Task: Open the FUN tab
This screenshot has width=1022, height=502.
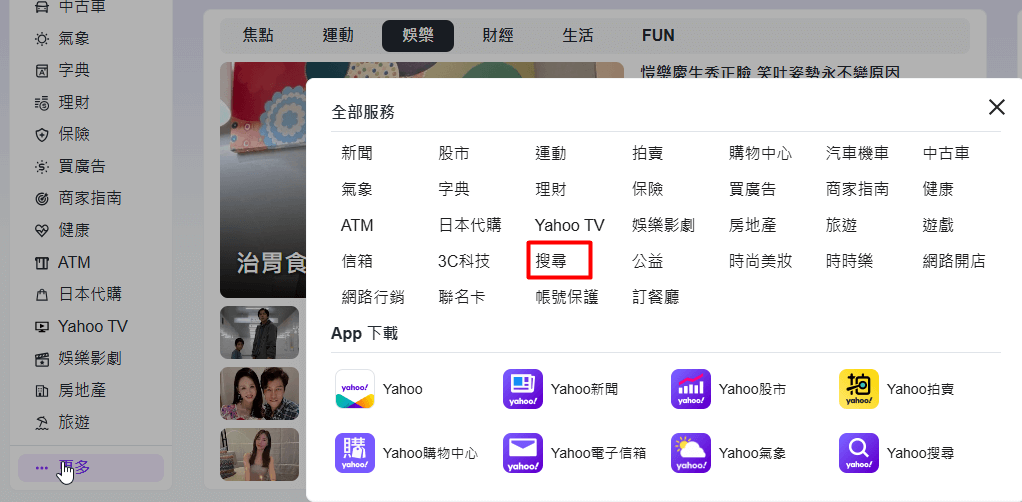Action: [x=658, y=35]
